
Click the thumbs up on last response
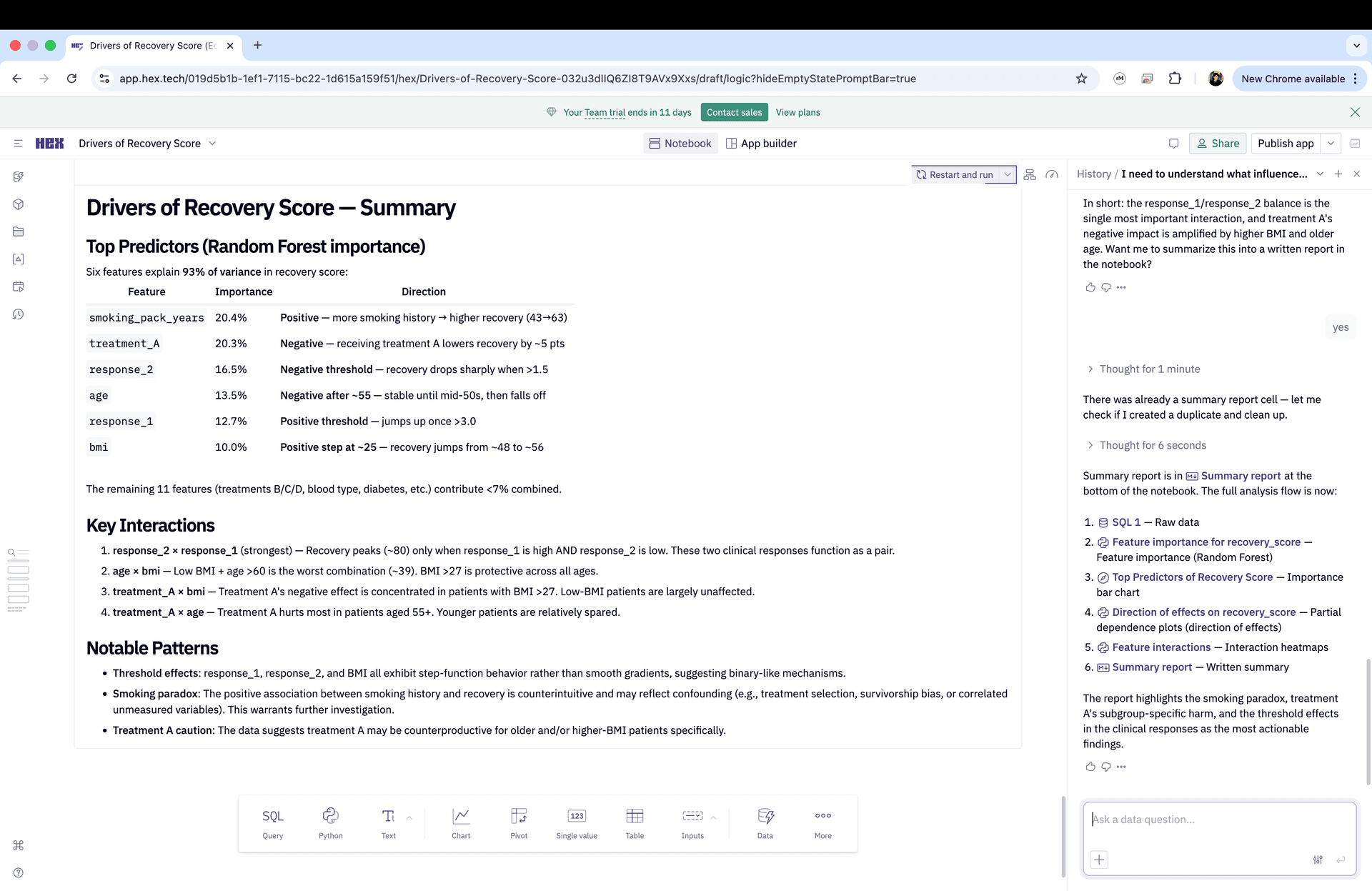(1090, 767)
